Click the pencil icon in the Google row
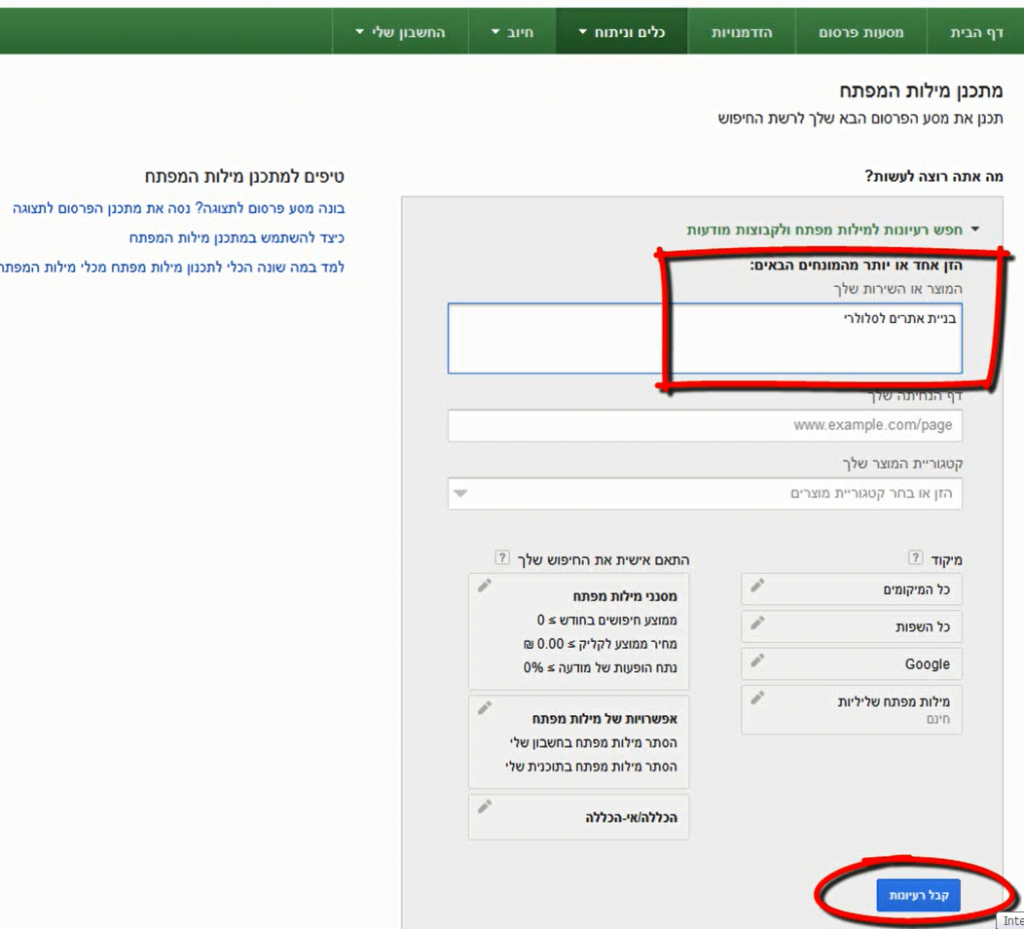Viewport: 1024px width, 929px height. click(x=758, y=660)
